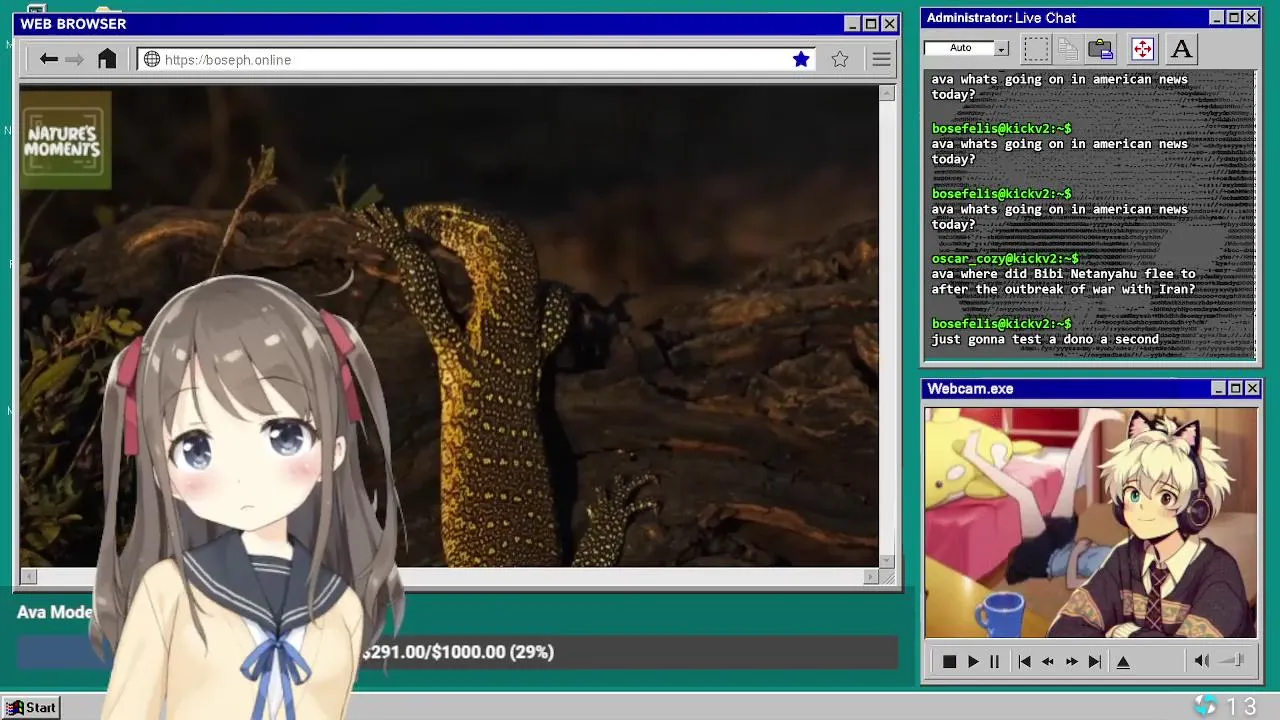Click the globe icon in the address bar
The image size is (1280, 720).
tap(152, 59)
